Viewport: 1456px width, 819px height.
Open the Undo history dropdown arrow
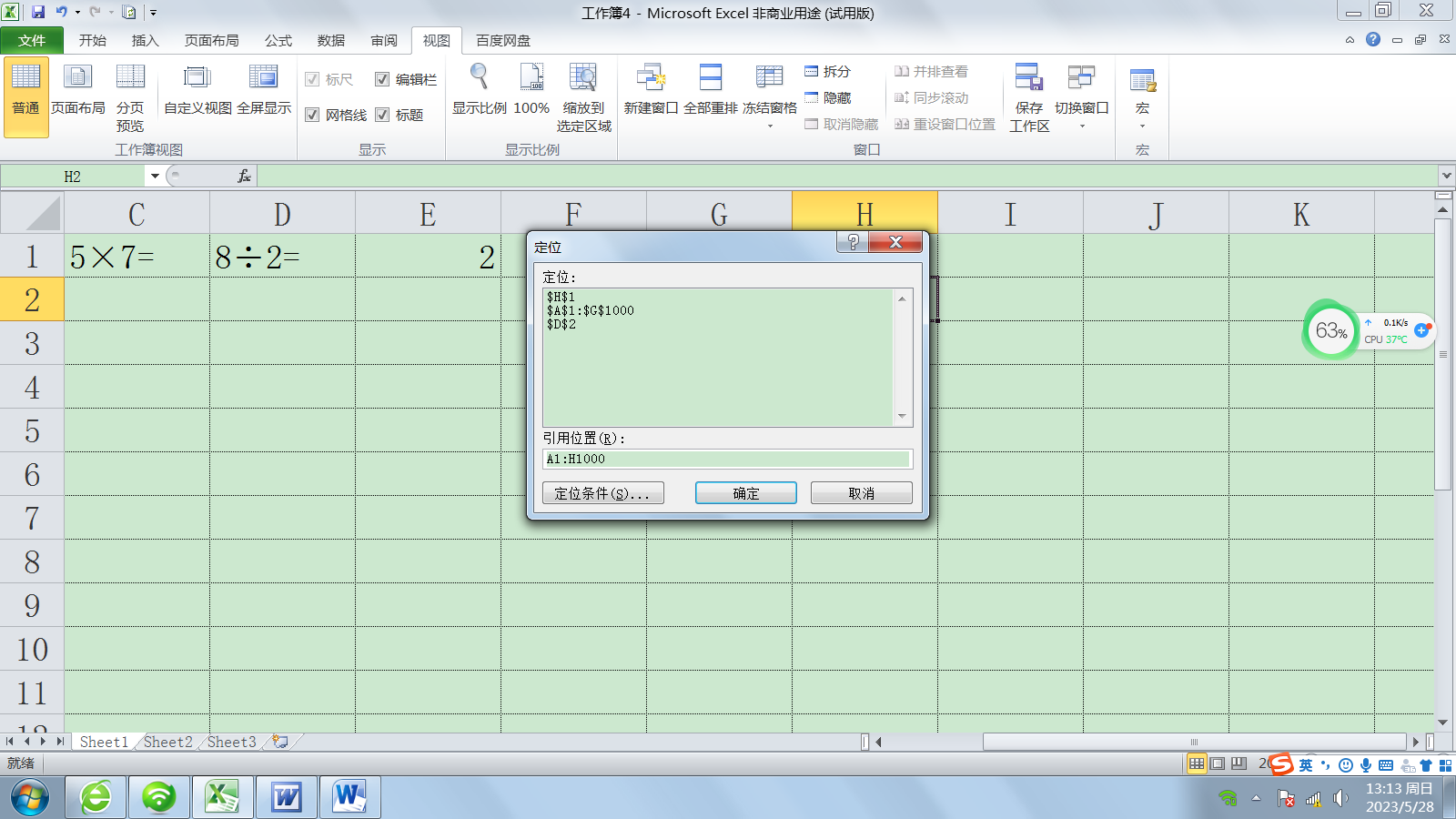point(77,13)
